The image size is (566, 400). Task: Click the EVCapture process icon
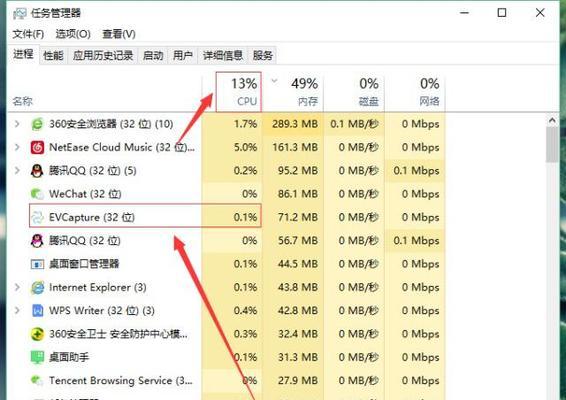[x=37, y=217]
